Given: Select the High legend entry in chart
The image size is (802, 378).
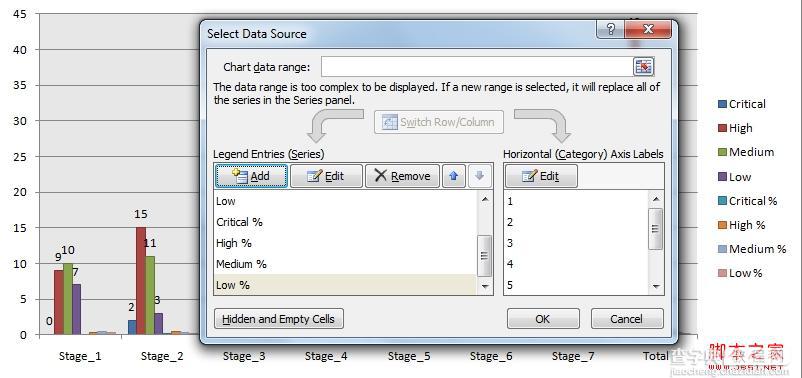Looking at the screenshot, I should (736, 128).
